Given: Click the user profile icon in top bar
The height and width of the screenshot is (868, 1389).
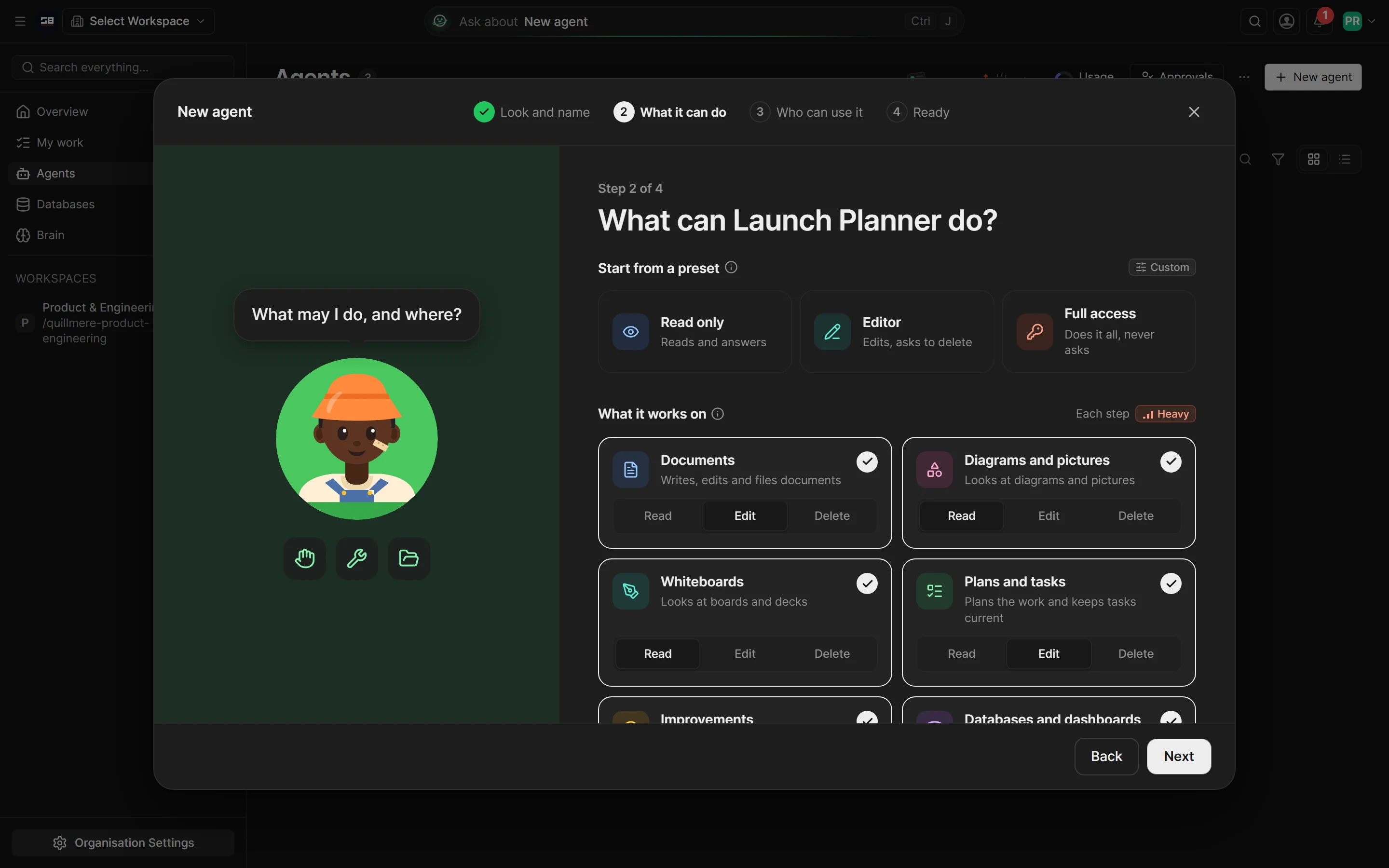Looking at the screenshot, I should (1286, 21).
